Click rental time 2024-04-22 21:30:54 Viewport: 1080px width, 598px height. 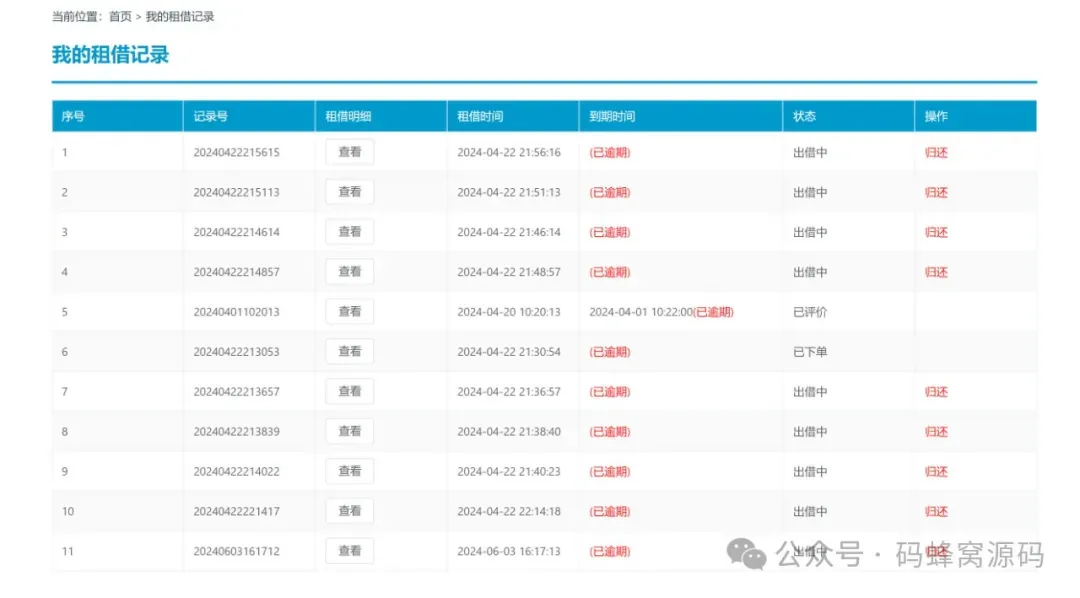click(x=509, y=352)
